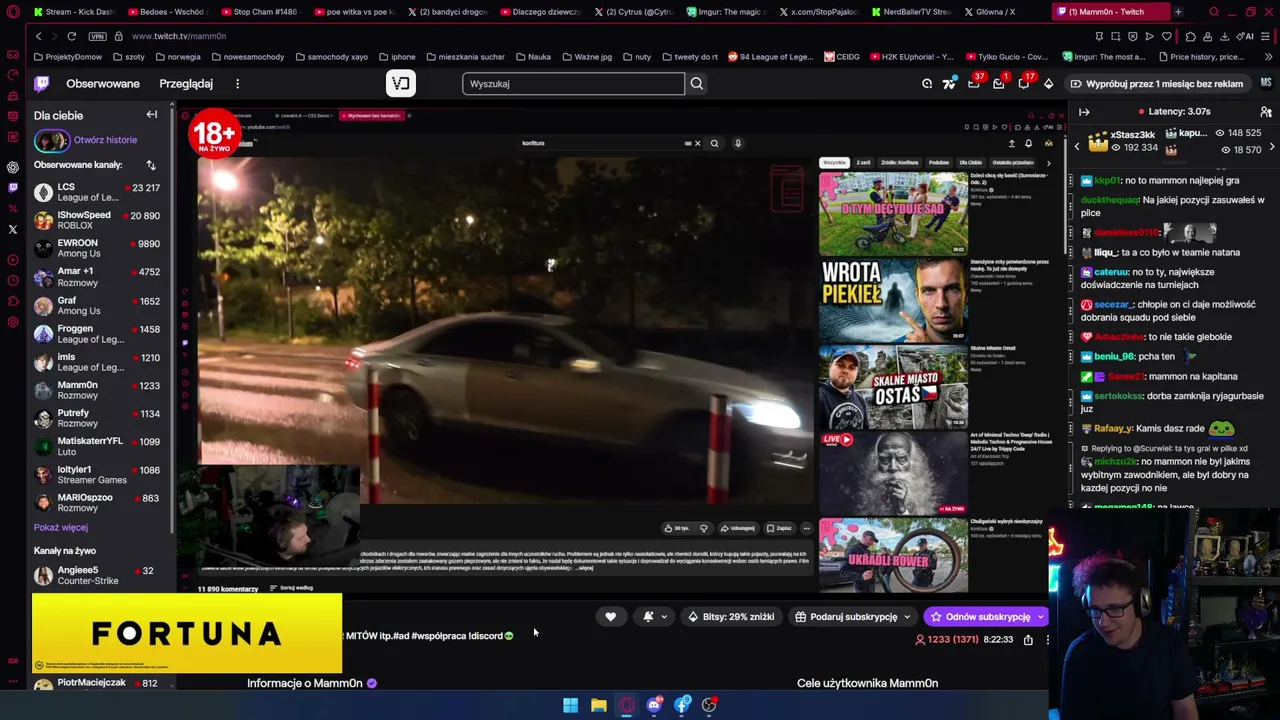The image size is (1280, 720).
Task: Toggle the browser VPN badge
Action: coord(97,36)
